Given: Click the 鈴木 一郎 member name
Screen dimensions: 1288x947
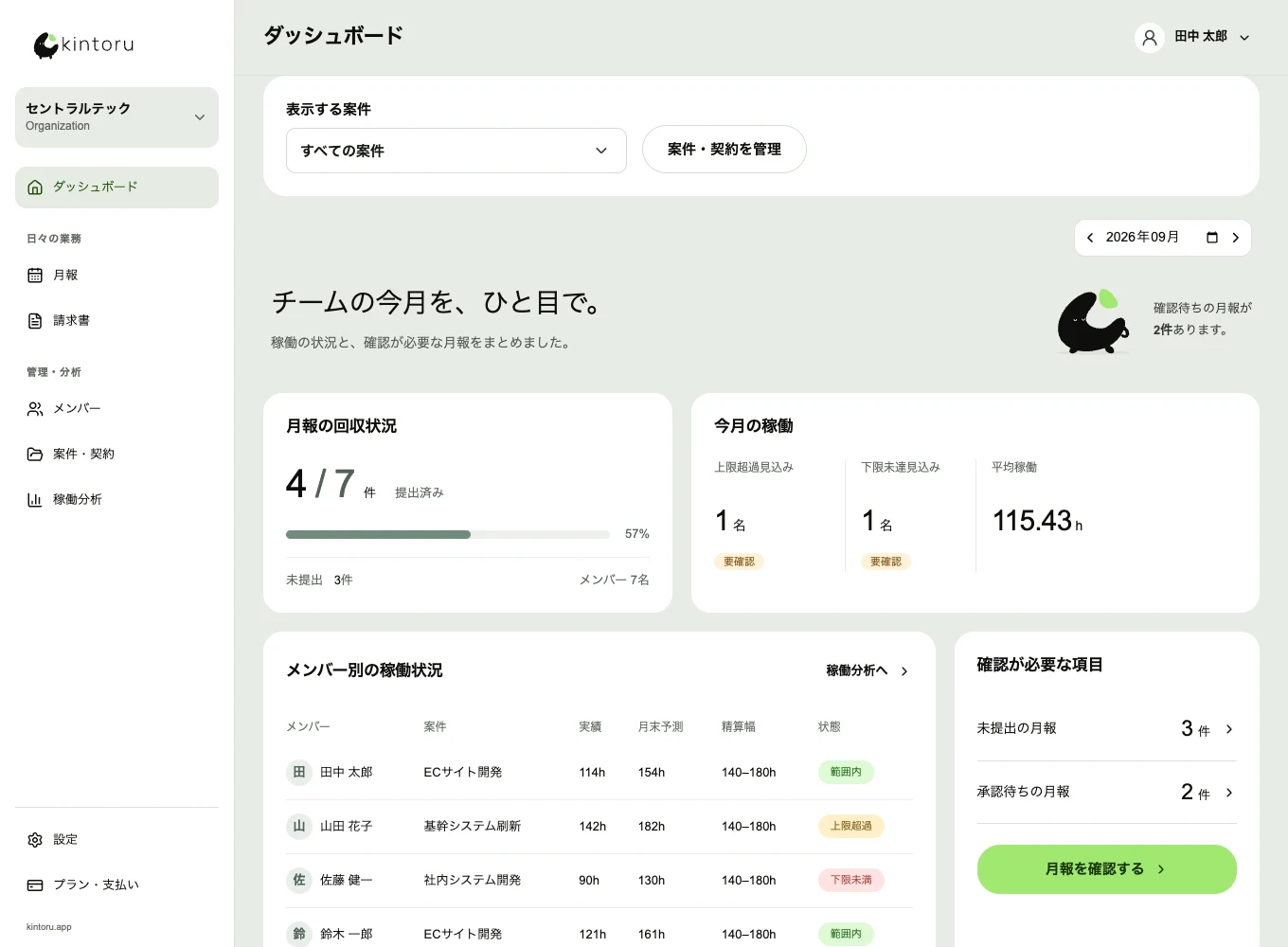Looking at the screenshot, I should 347,935.
